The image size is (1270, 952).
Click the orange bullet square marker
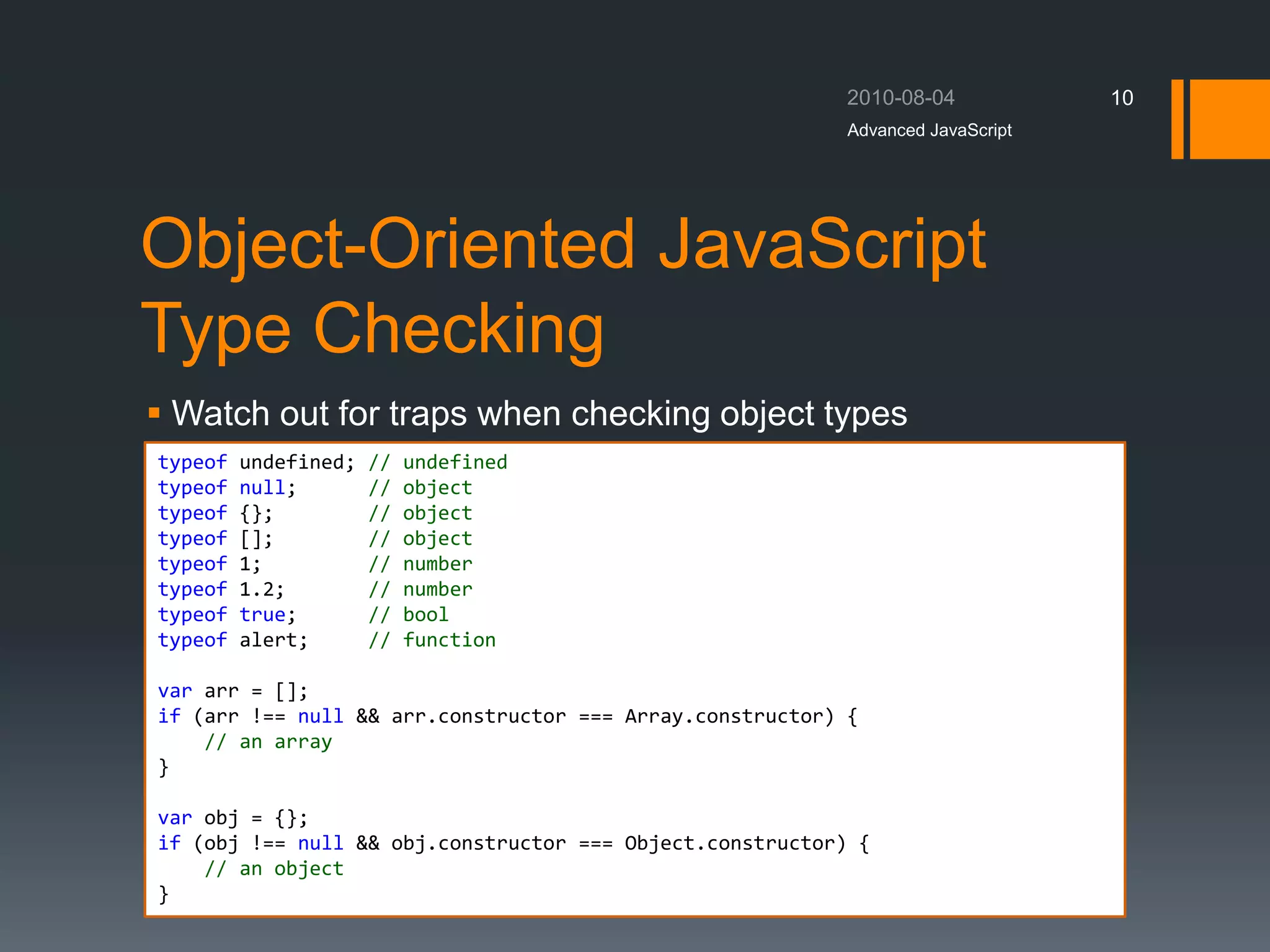(154, 413)
